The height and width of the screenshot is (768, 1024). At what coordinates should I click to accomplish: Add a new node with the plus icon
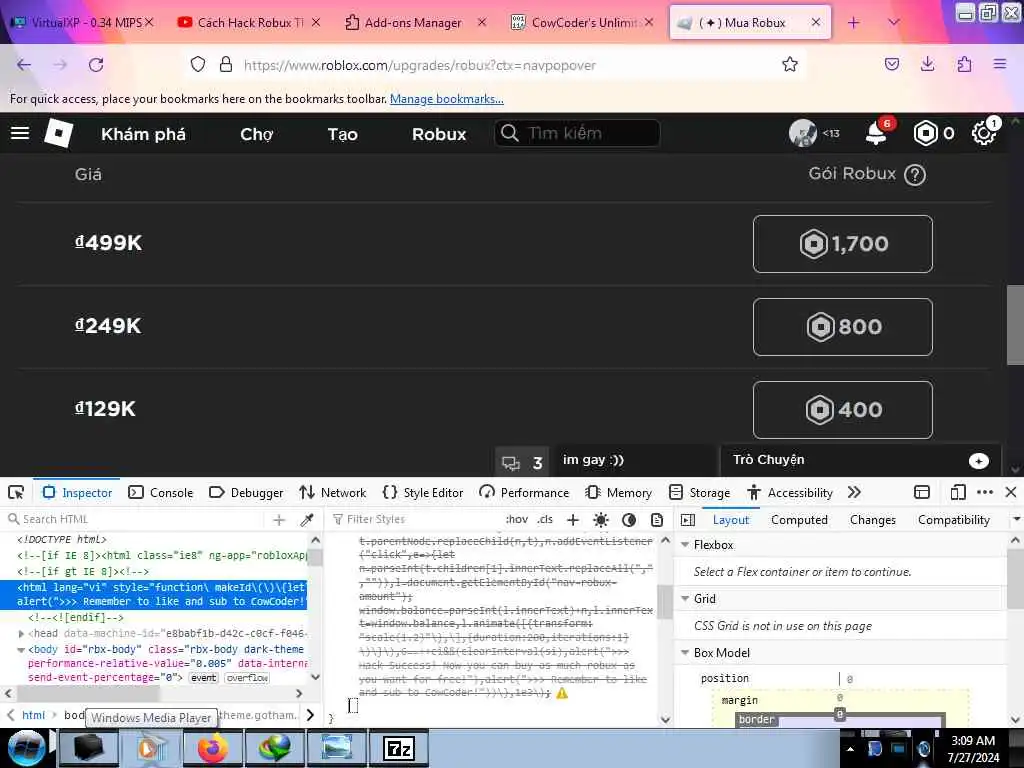point(279,520)
